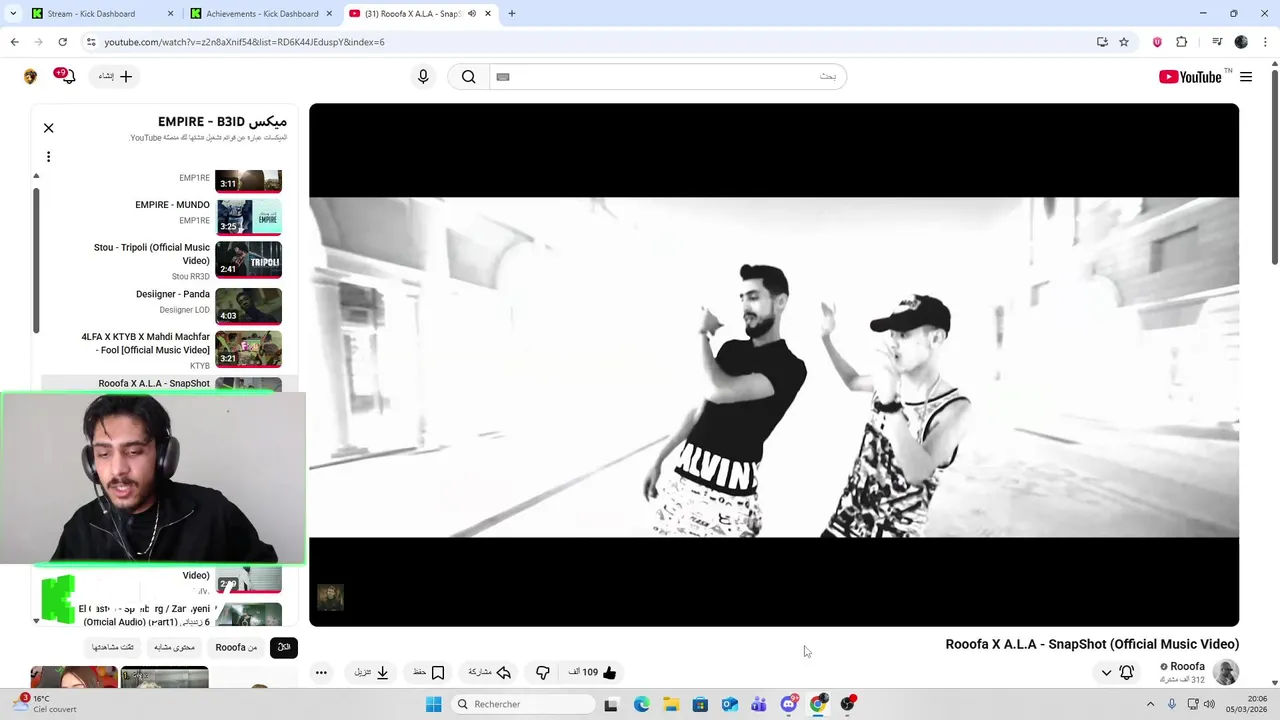1280x720 pixels.
Task: Install app icon in address bar
Action: (x=1102, y=42)
